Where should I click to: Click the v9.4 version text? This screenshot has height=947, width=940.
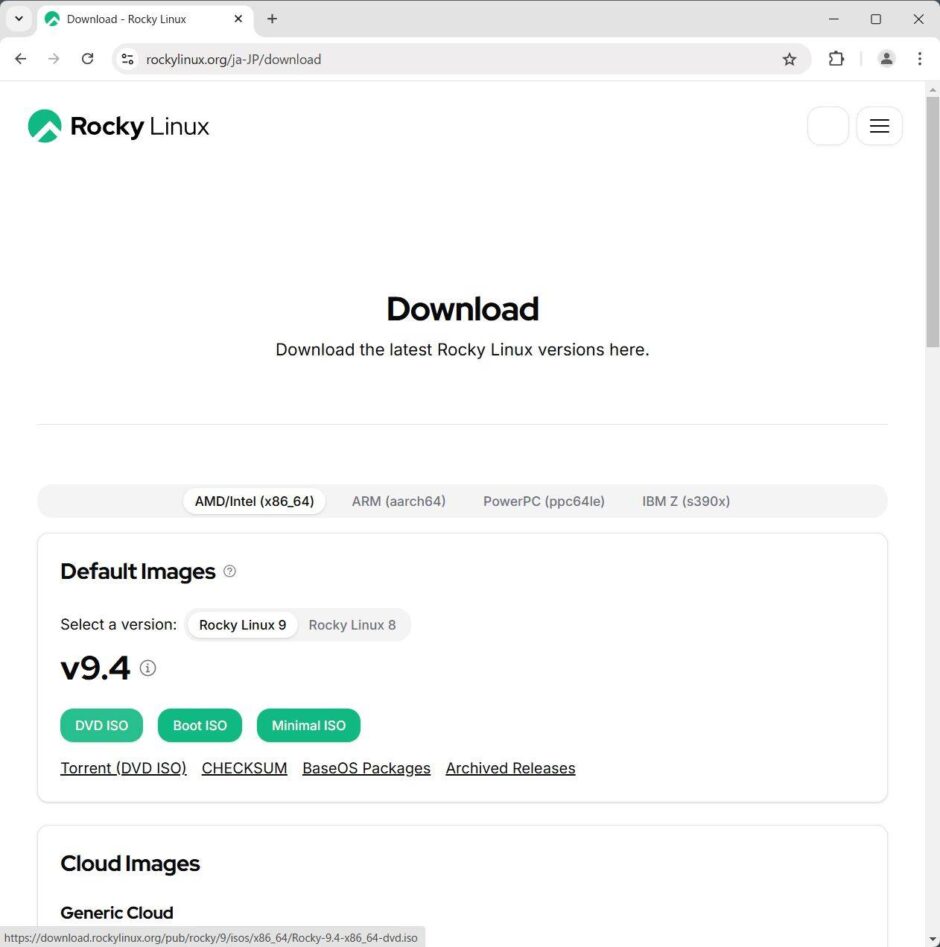(x=95, y=667)
